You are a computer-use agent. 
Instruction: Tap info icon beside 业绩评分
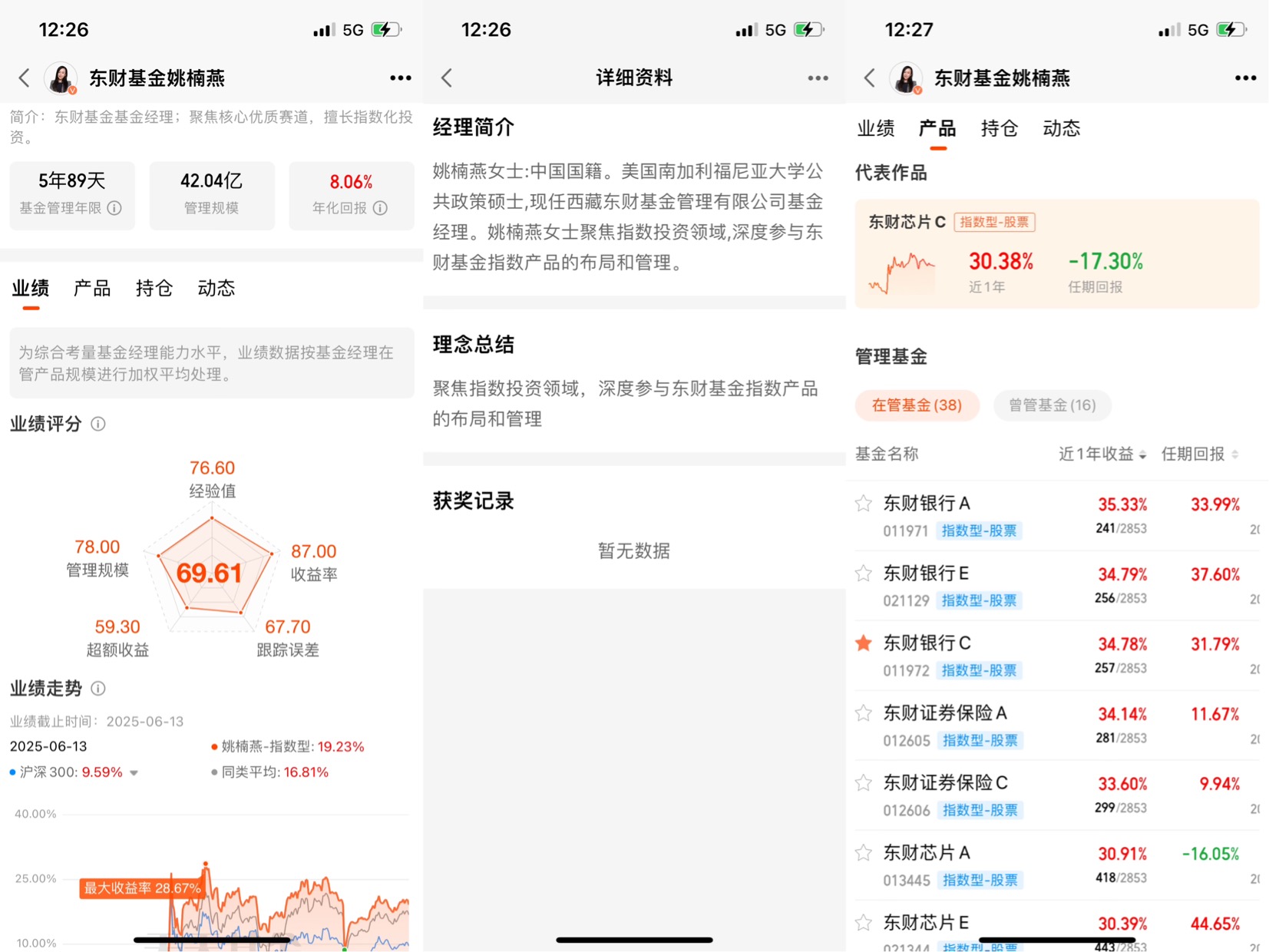[98, 424]
